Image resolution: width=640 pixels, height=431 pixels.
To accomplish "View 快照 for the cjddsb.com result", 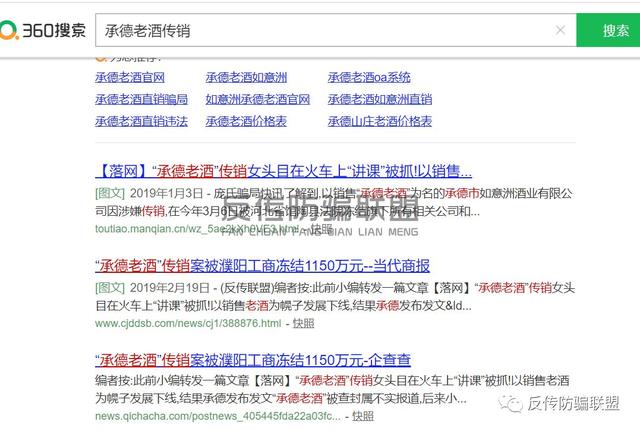I will (303, 323).
